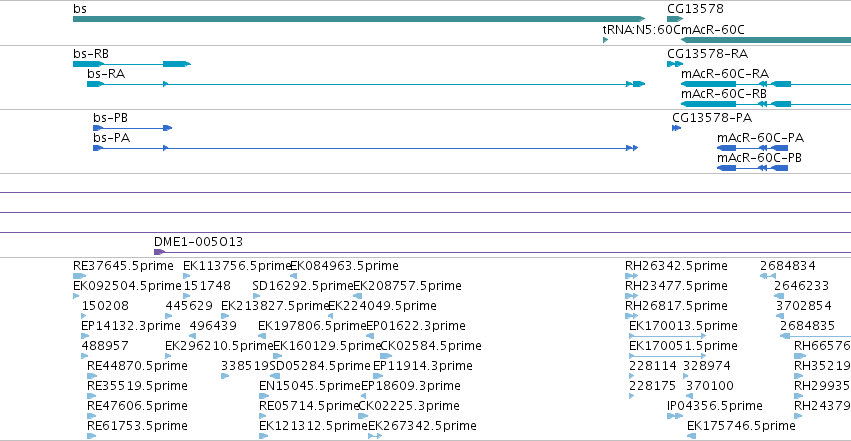Click the bs-PA protein label
This screenshot has width=851, height=441.
(111, 138)
